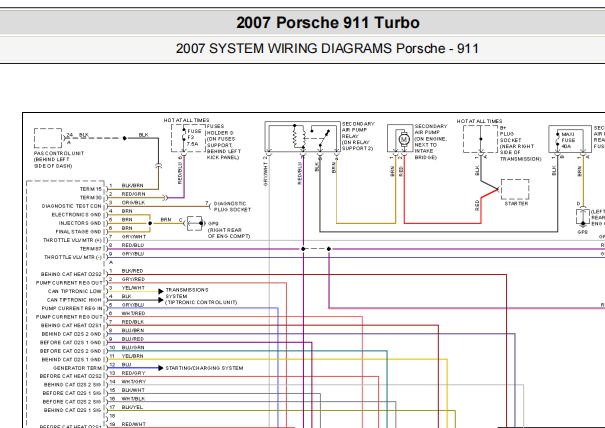Click the BEFORE CAT O2S 2 GND label
The image size is (605, 428).
point(71,351)
